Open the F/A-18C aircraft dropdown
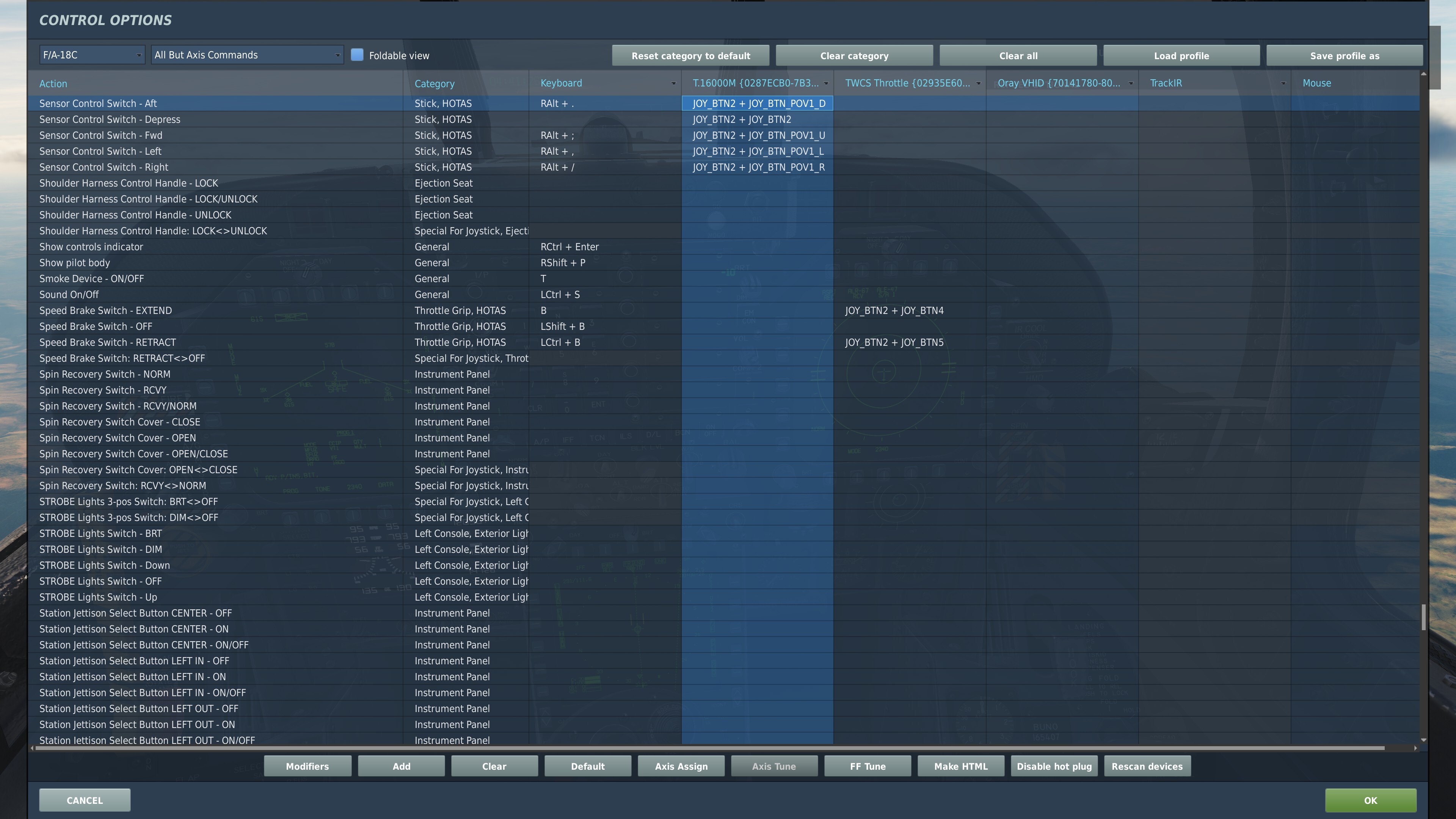Image resolution: width=1456 pixels, height=819 pixels. click(x=91, y=55)
